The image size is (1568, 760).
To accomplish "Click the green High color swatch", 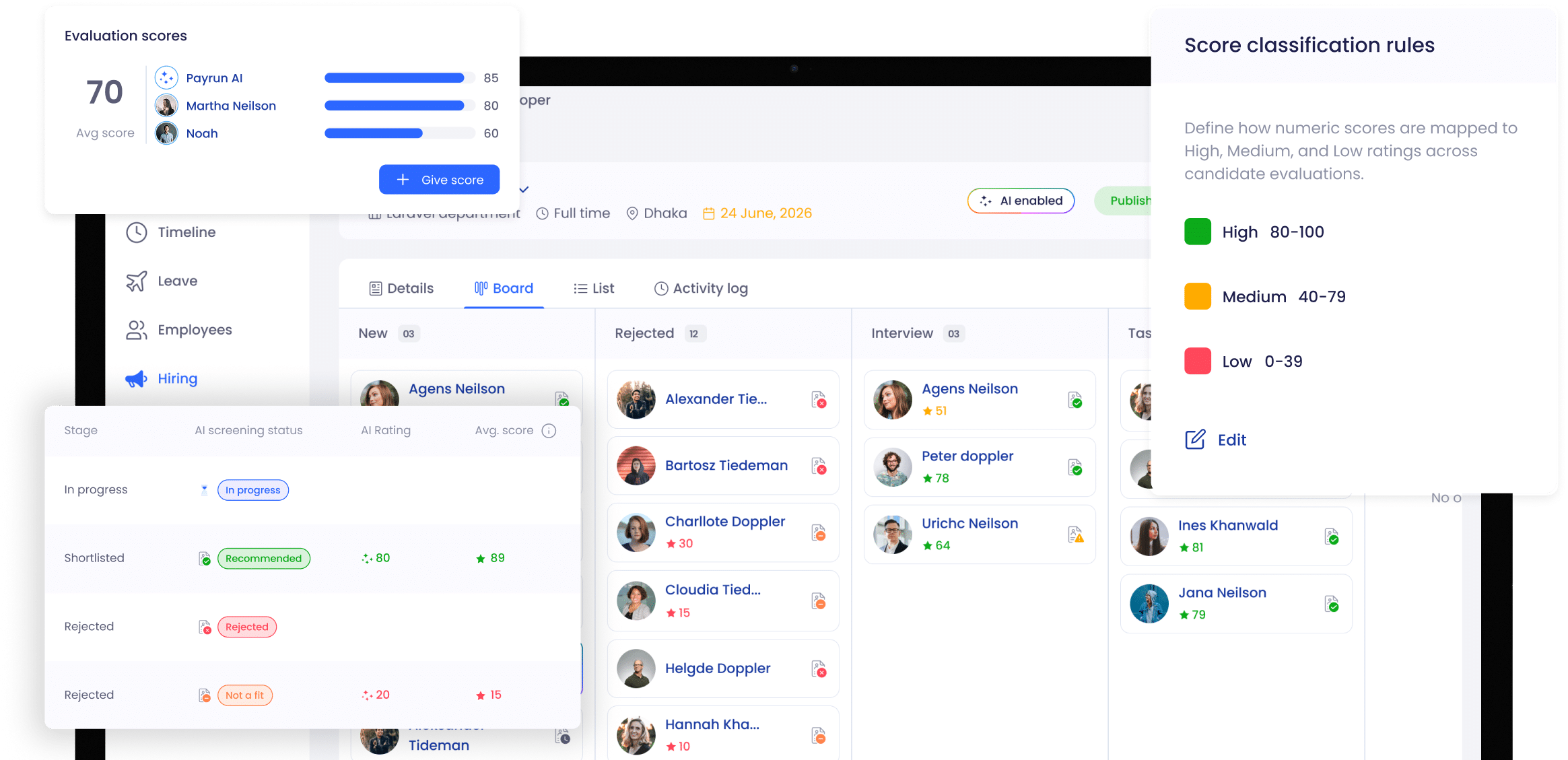I will pos(1197,232).
